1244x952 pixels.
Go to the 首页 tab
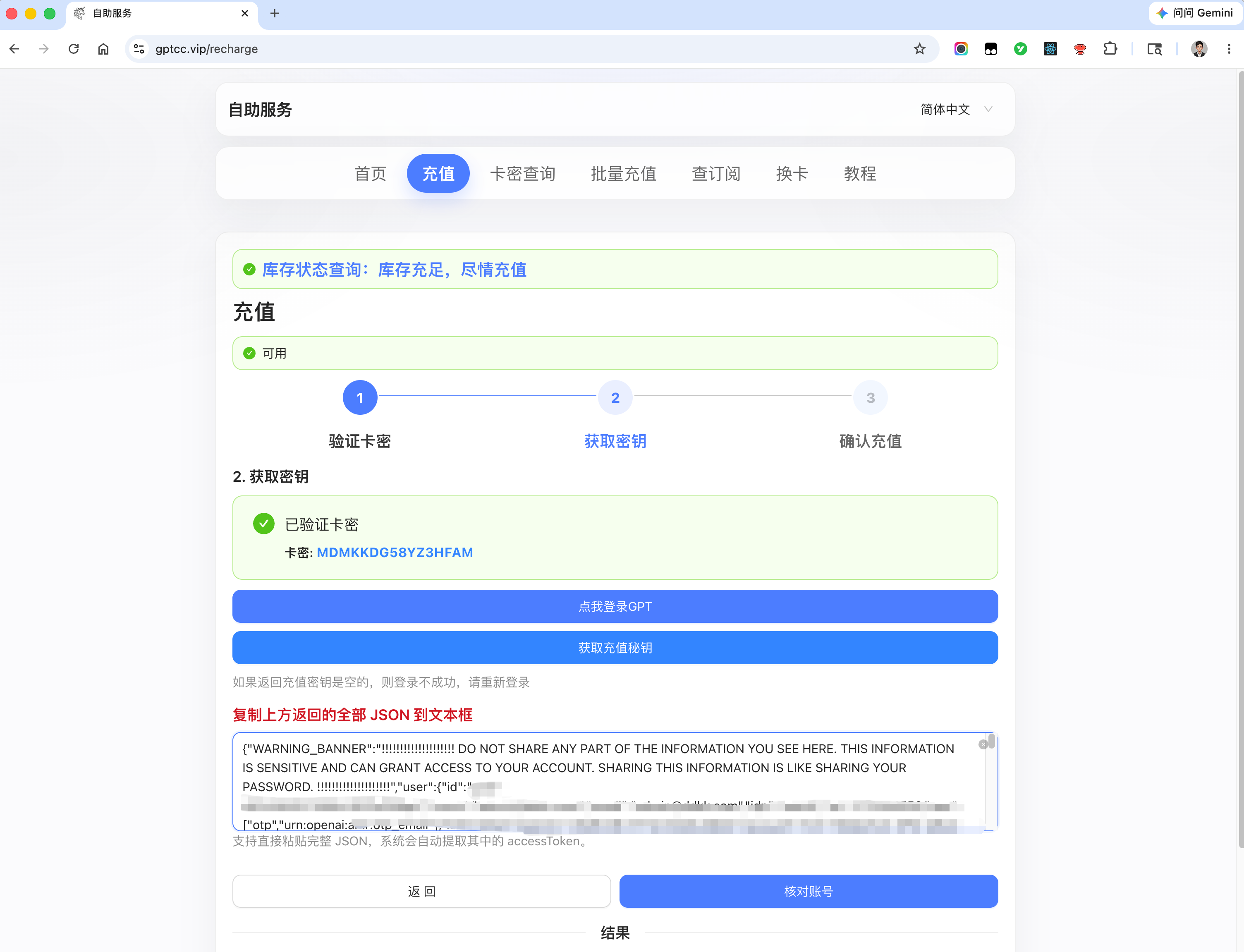pyautogui.click(x=371, y=173)
